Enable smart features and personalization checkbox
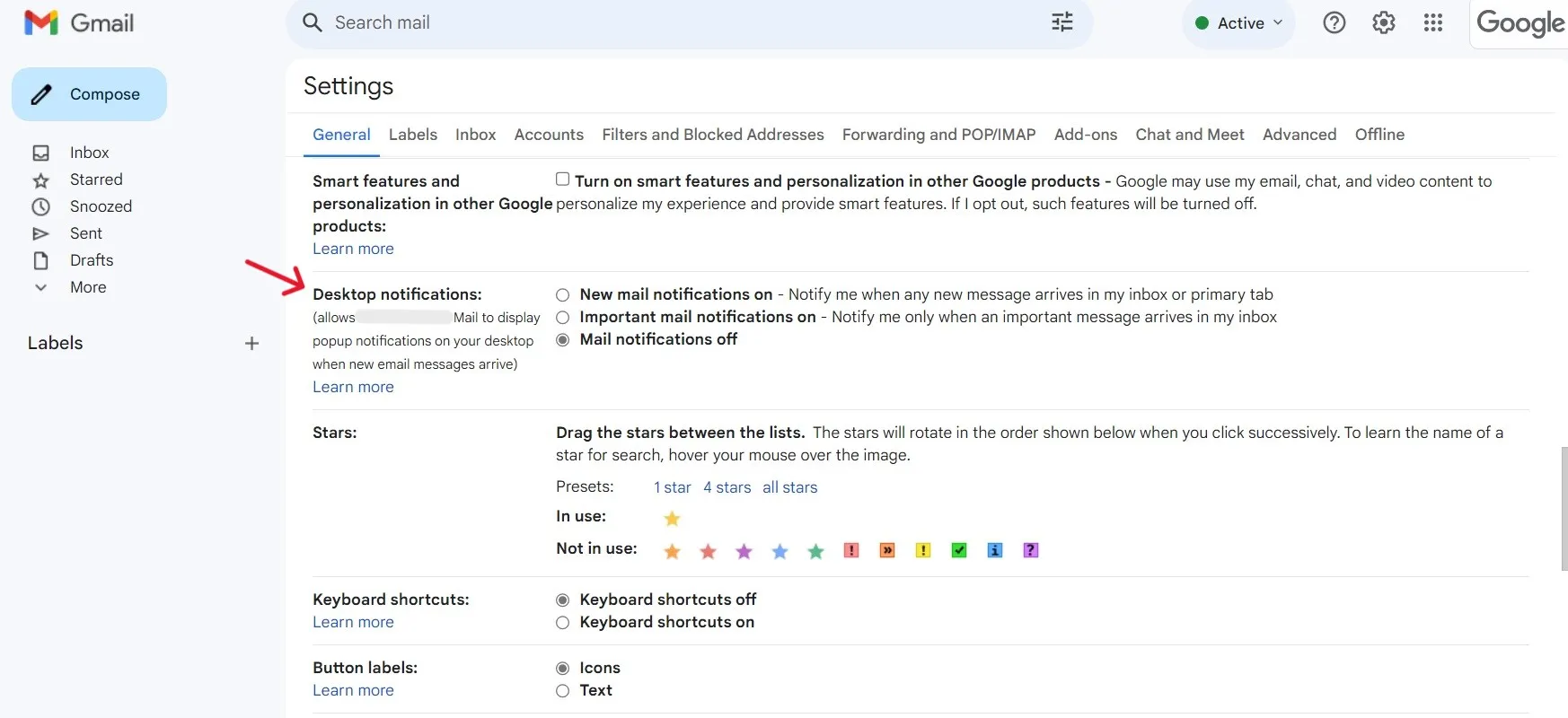 pyautogui.click(x=562, y=179)
